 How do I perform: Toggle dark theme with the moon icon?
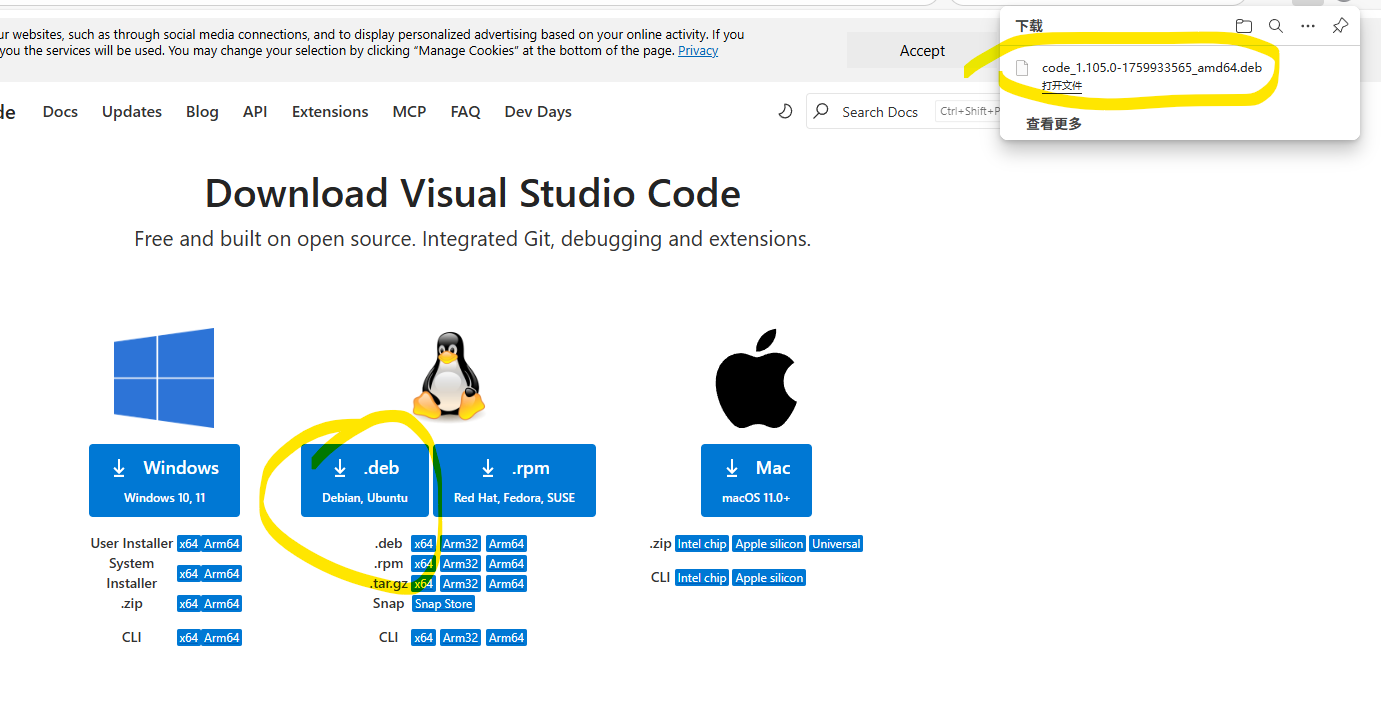pos(785,111)
